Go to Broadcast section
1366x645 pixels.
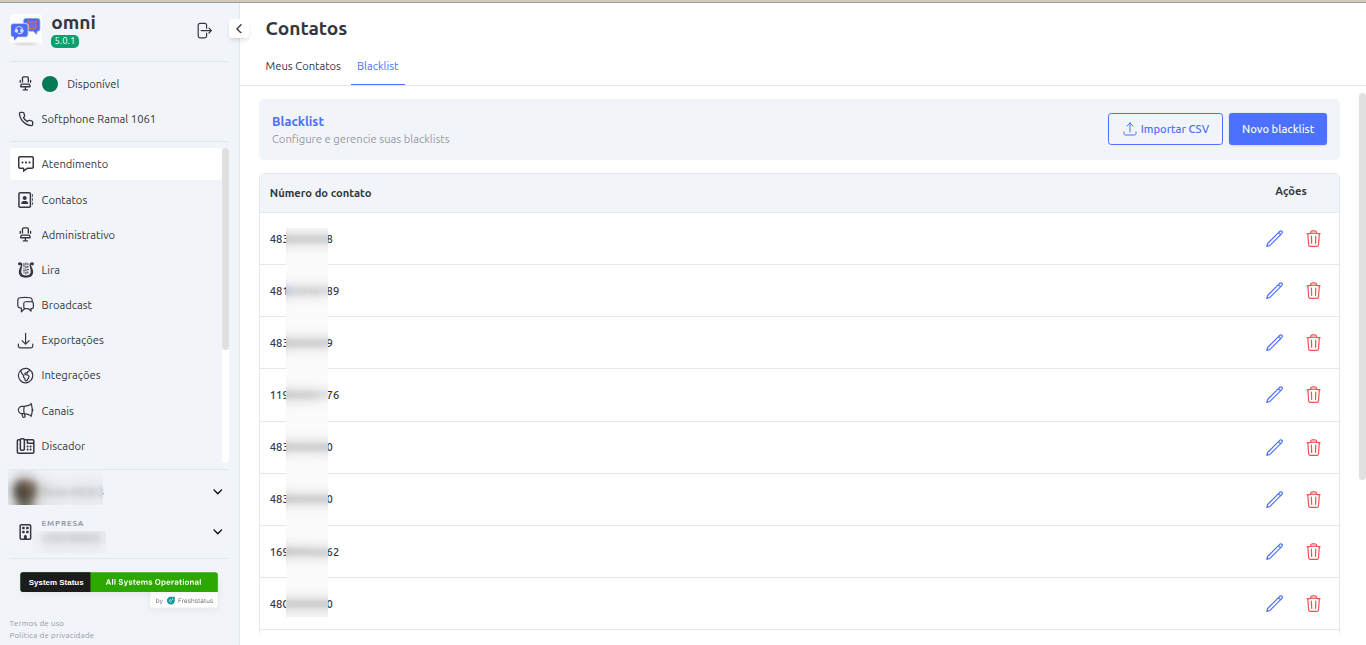coord(66,305)
